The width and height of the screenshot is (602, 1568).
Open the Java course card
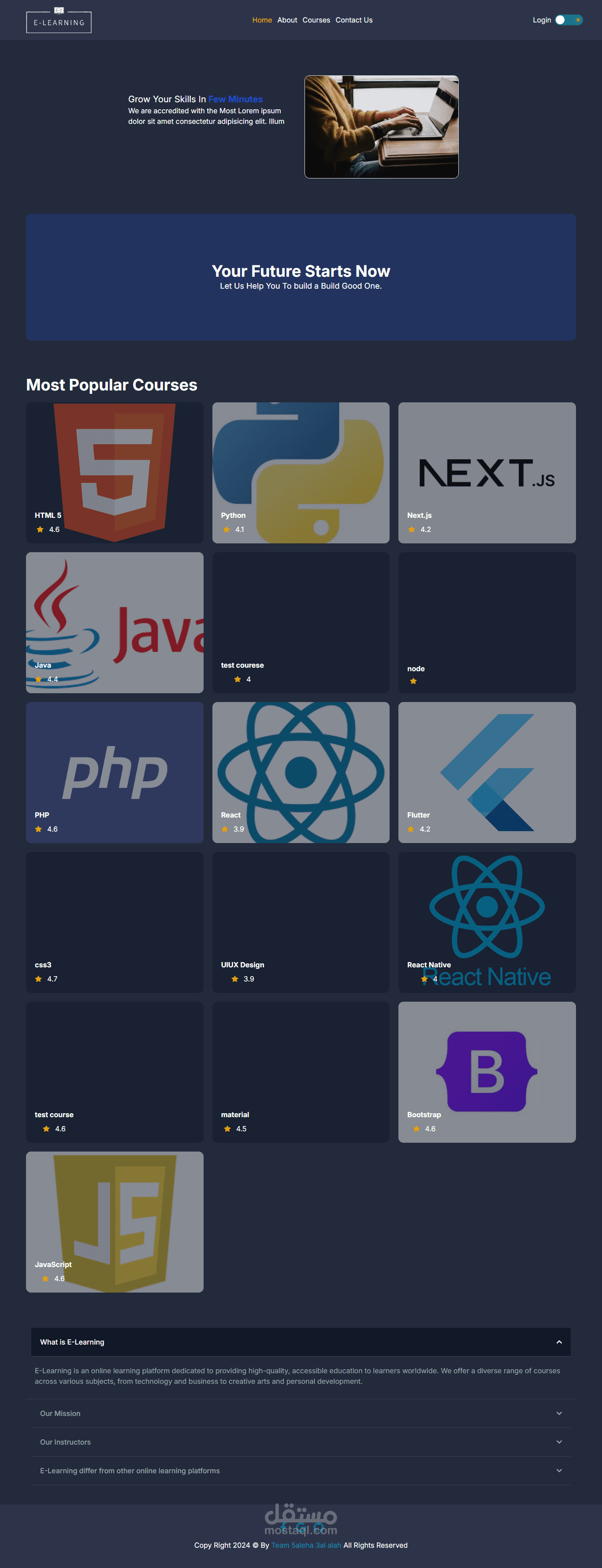pyautogui.click(x=115, y=623)
